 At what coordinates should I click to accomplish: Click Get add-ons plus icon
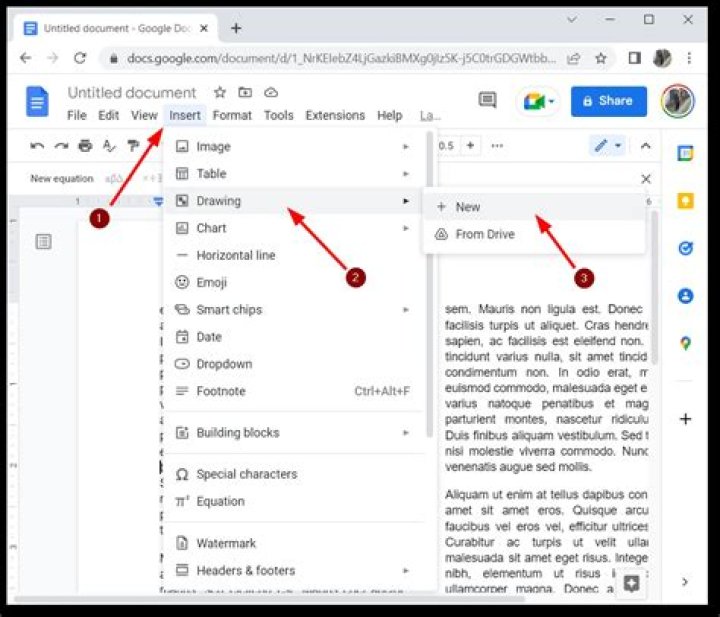click(685, 419)
